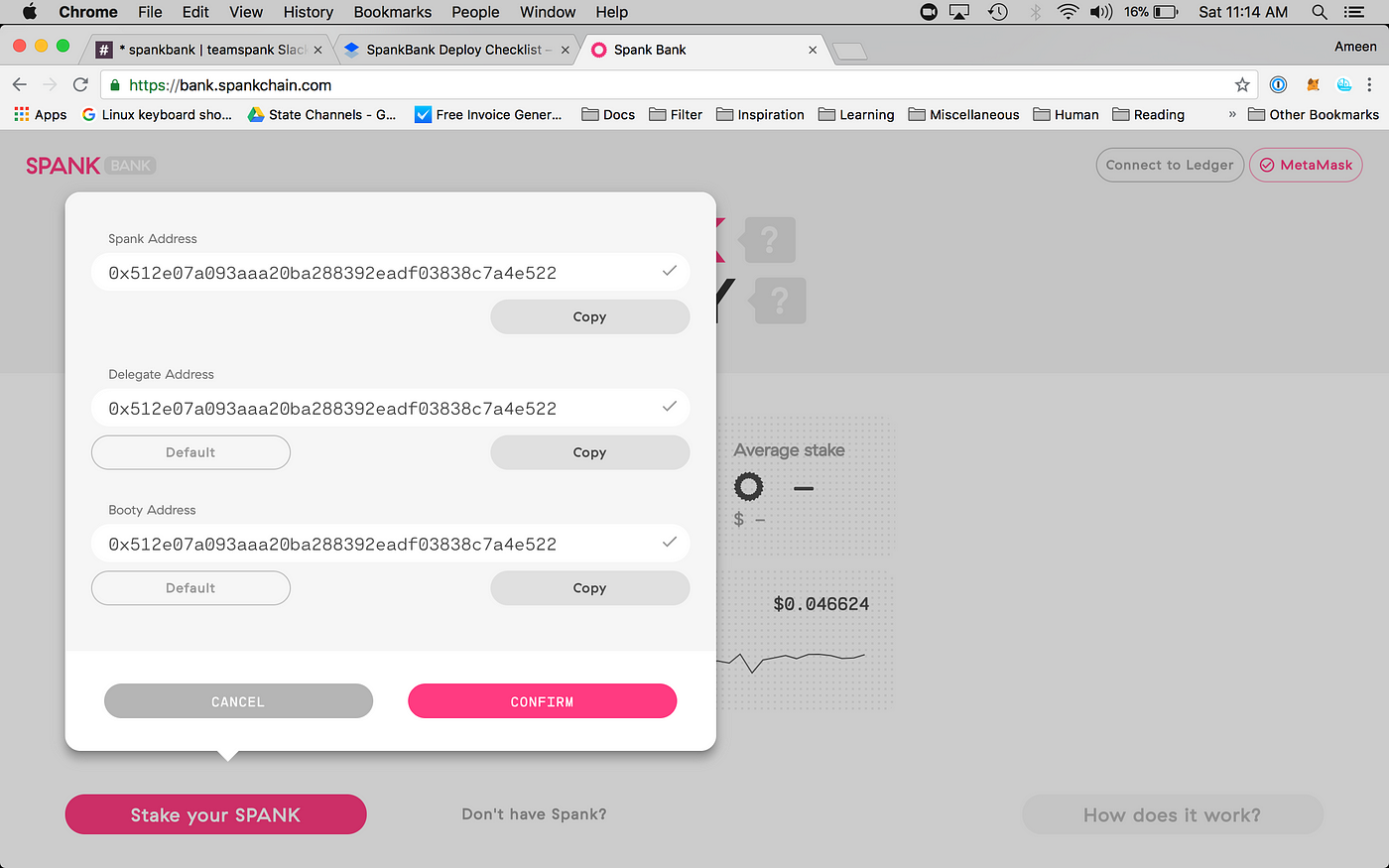Open the Notification Center icon
Image resolution: width=1389 pixels, height=868 pixels.
coord(1354,12)
